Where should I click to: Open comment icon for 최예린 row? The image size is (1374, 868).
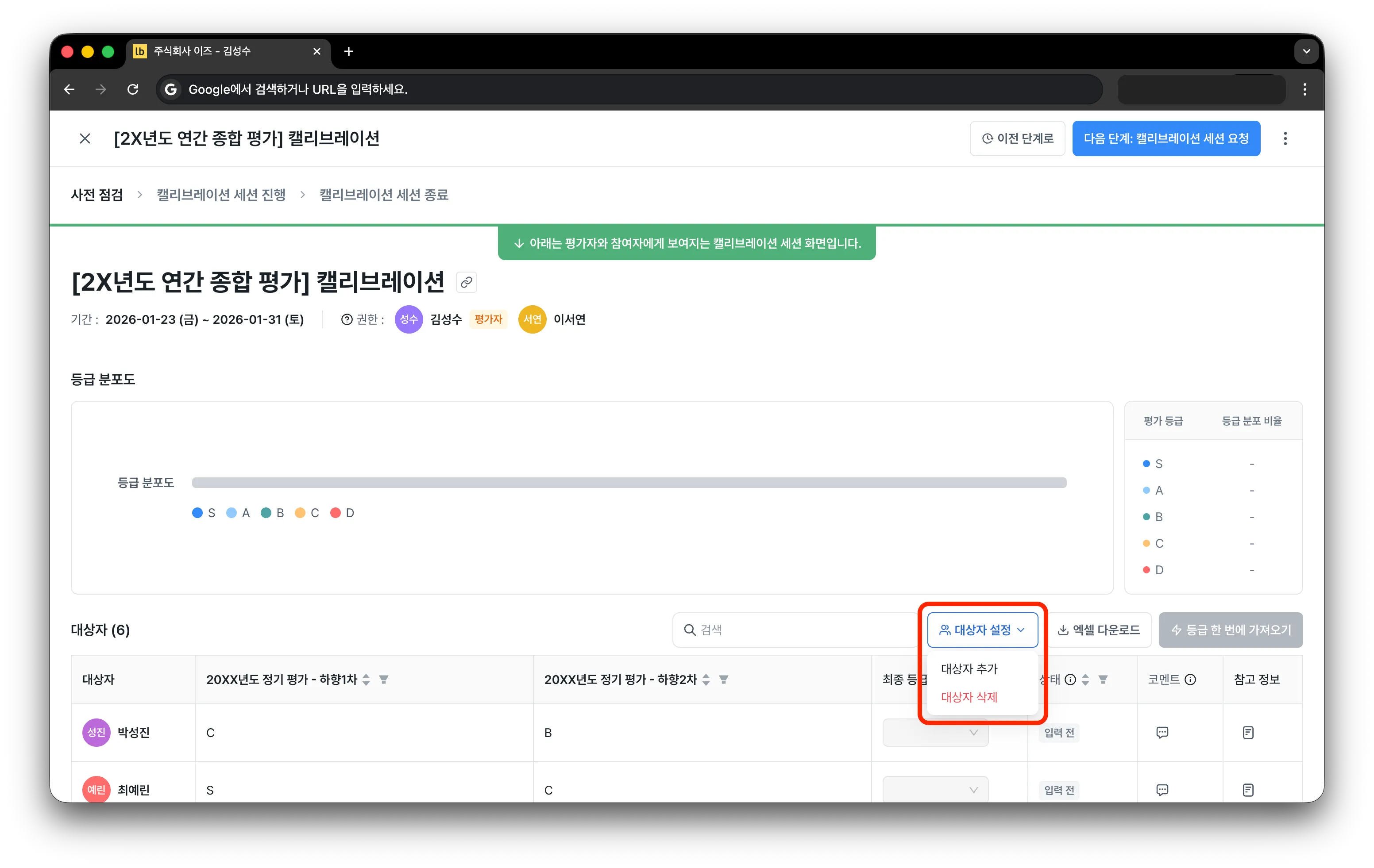pyautogui.click(x=1162, y=790)
